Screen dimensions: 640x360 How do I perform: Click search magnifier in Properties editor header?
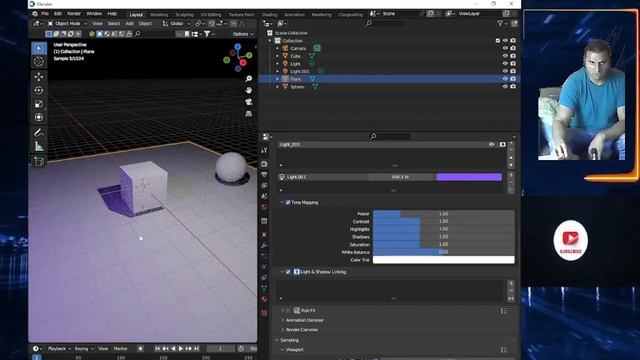click(373, 136)
